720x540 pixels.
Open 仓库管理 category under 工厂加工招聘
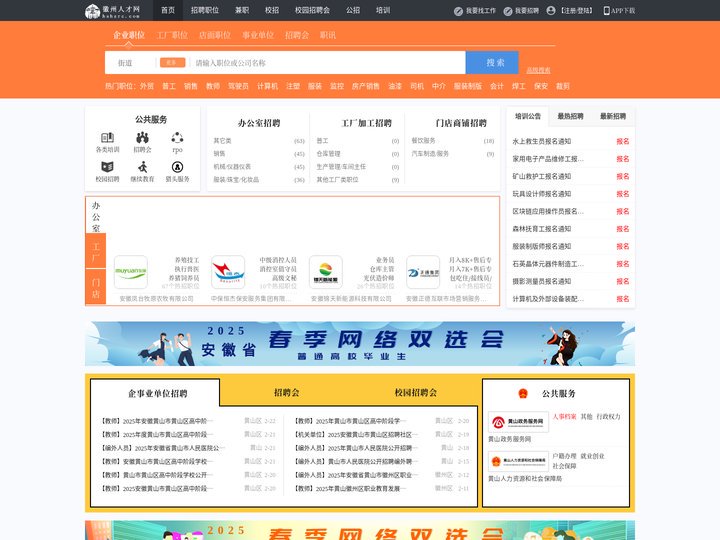tap(328, 154)
